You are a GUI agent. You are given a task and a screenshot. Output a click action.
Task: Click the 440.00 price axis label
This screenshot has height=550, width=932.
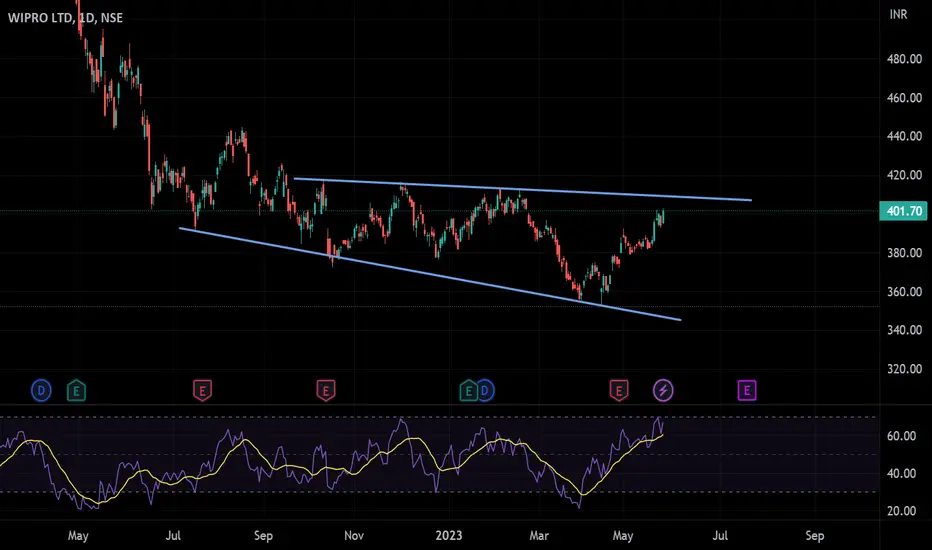click(904, 137)
